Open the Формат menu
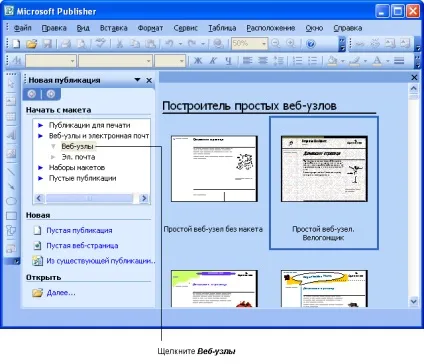Screen dimensions: 424x364 coord(150,28)
